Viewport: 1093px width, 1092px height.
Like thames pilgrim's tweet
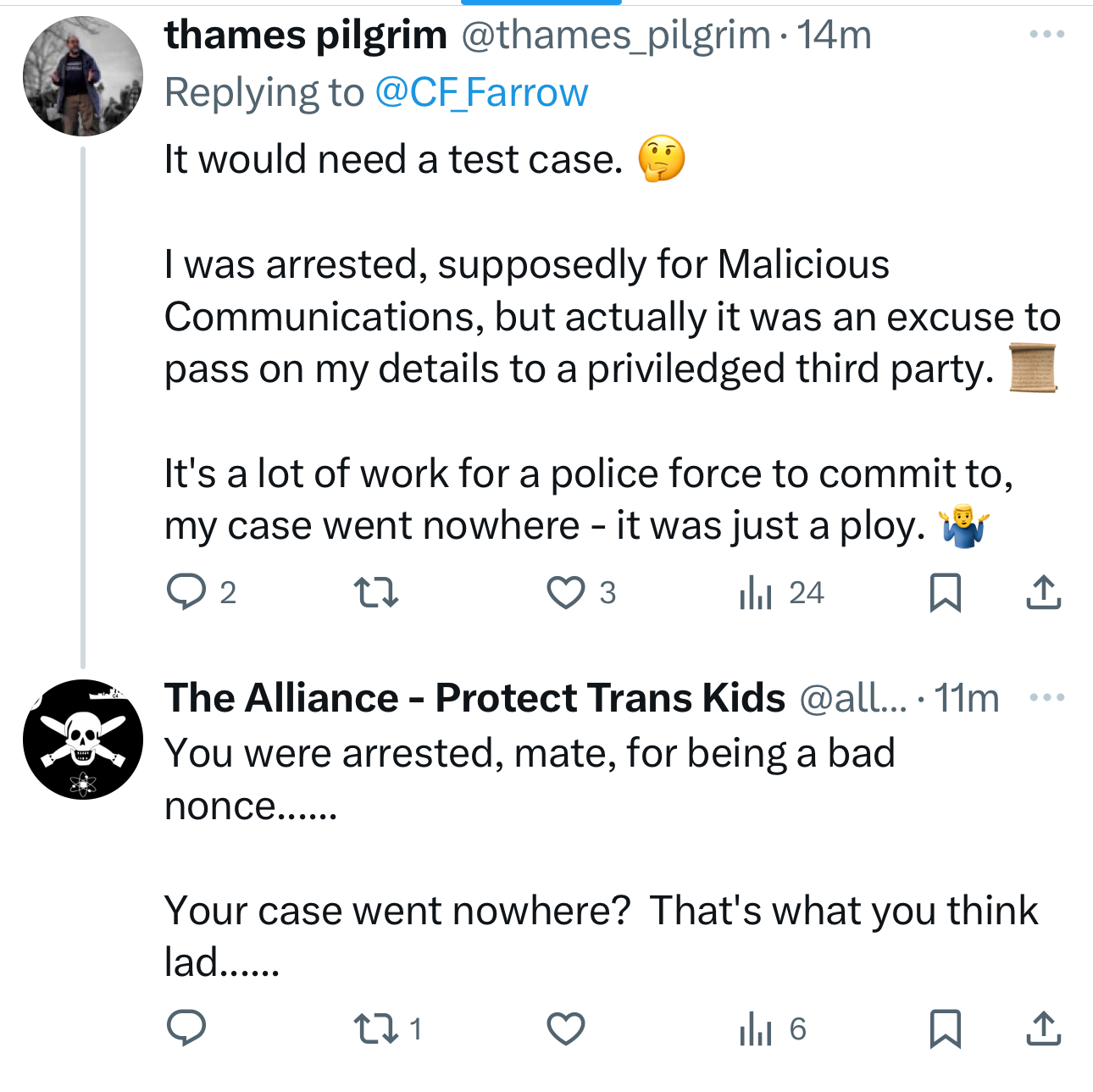click(x=565, y=592)
